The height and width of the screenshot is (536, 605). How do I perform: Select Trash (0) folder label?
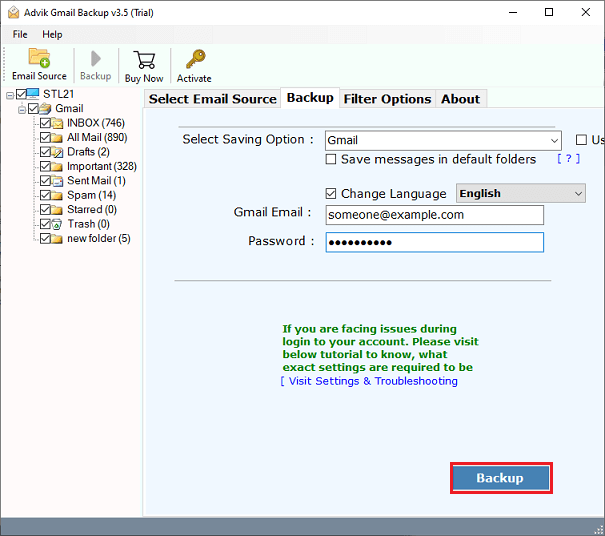(x=88, y=224)
